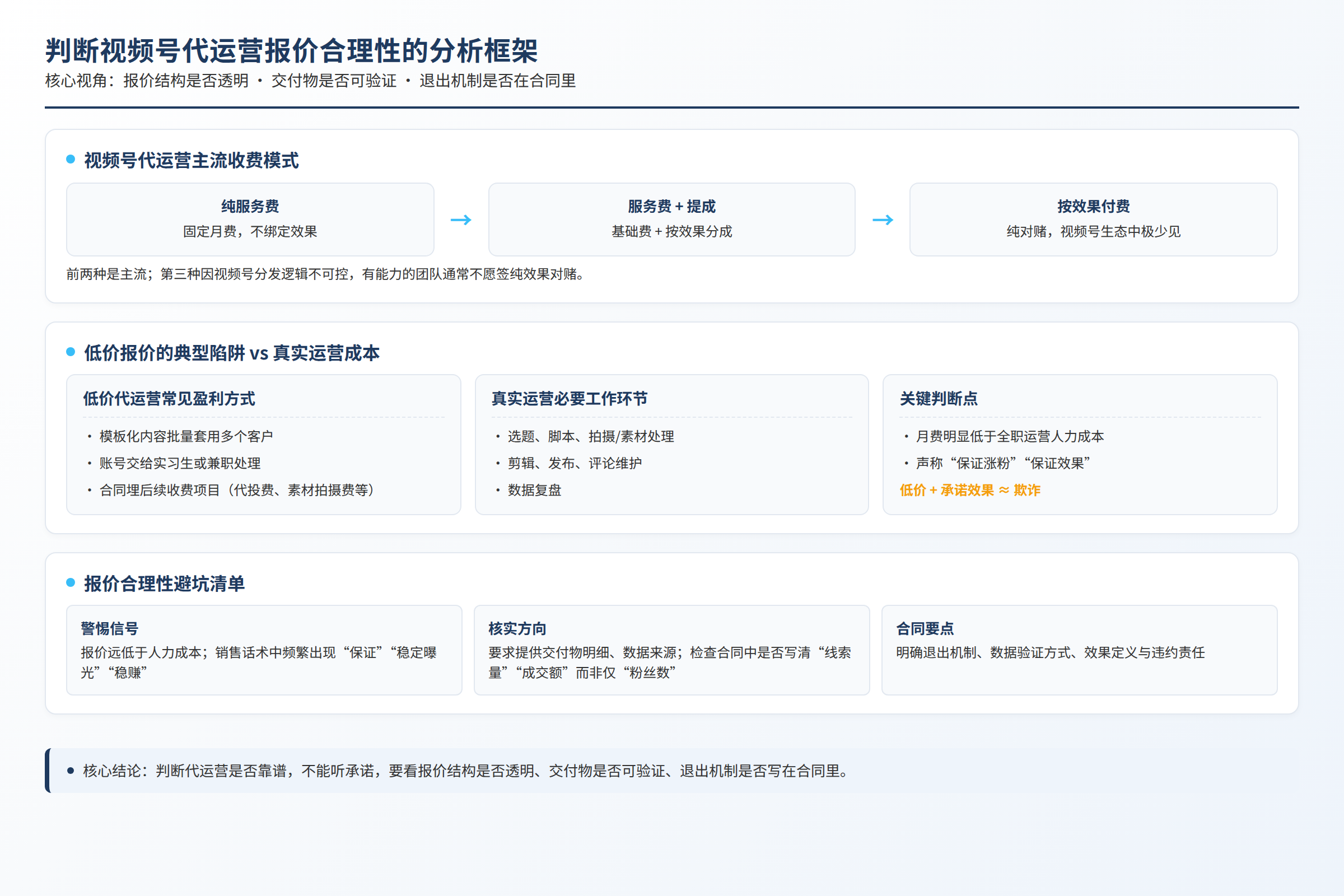1344x896 pixels.
Task: Click the card title 低价代运营常见盈利方式
Action: point(169,398)
